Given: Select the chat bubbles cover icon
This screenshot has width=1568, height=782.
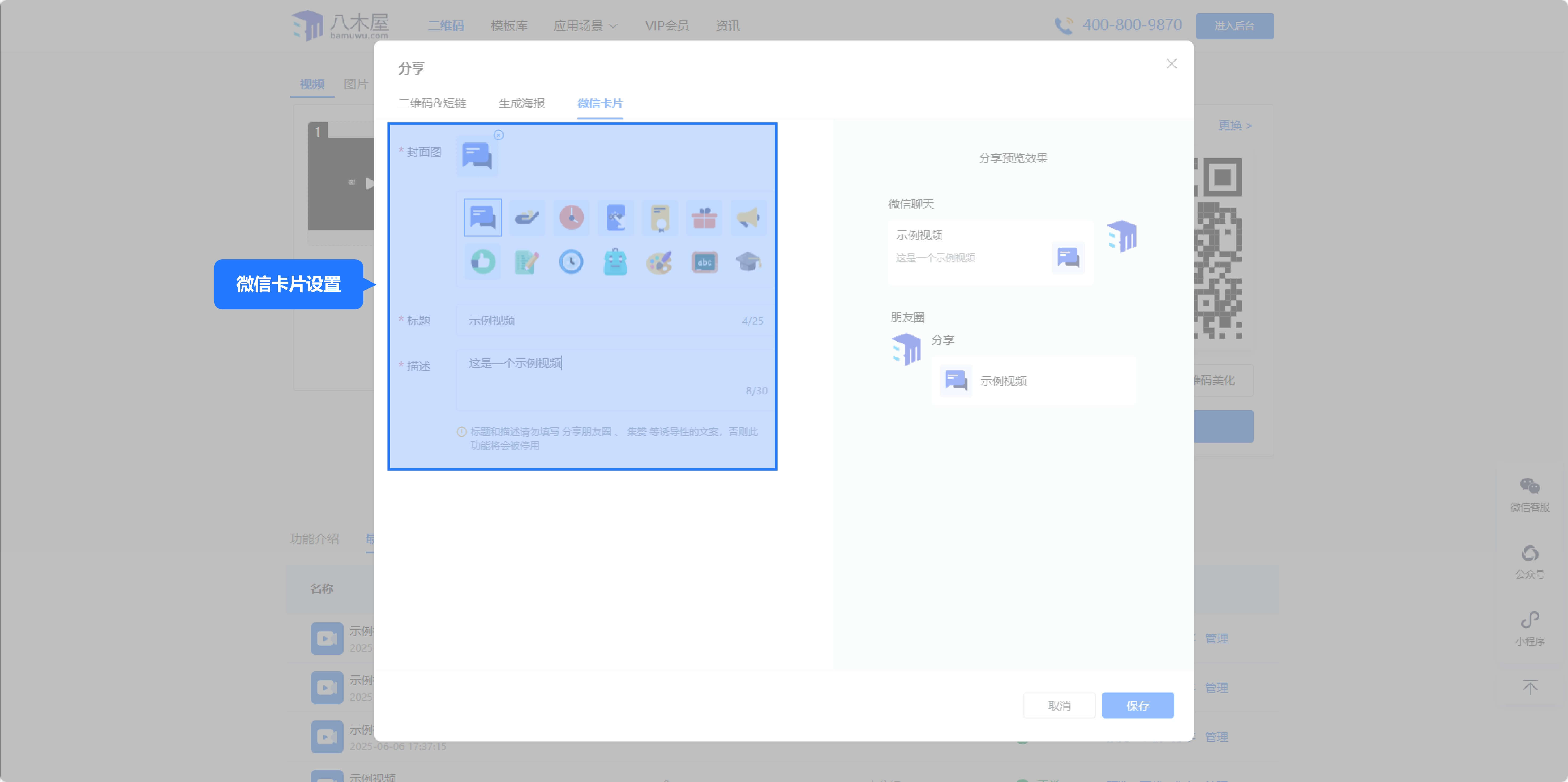Looking at the screenshot, I should click(483, 218).
